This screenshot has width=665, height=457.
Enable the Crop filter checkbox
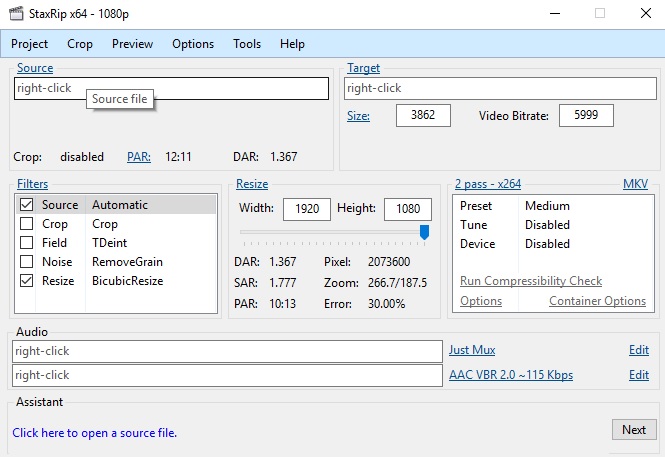tap(26, 223)
